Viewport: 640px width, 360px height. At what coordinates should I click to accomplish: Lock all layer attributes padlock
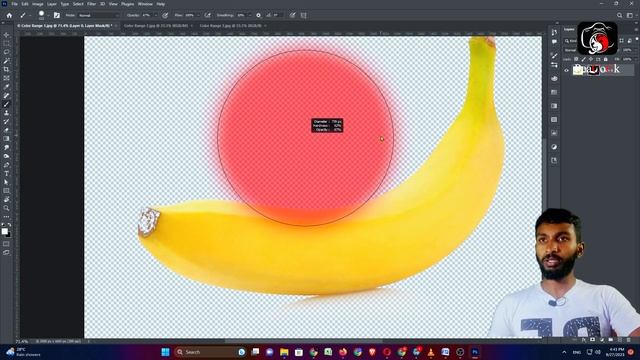pyautogui.click(x=606, y=59)
